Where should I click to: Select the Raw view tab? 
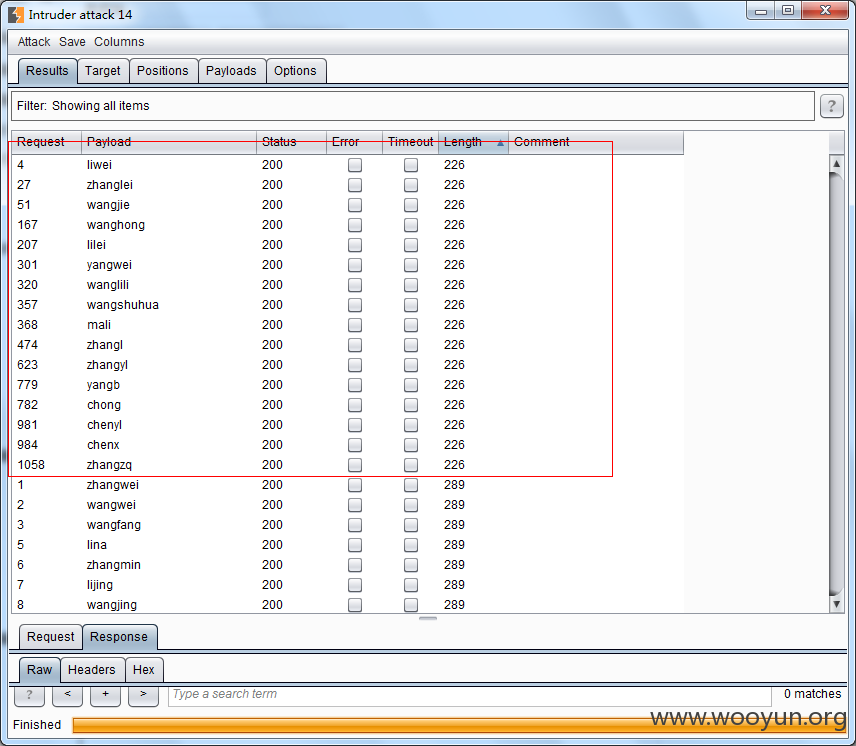[x=39, y=670]
